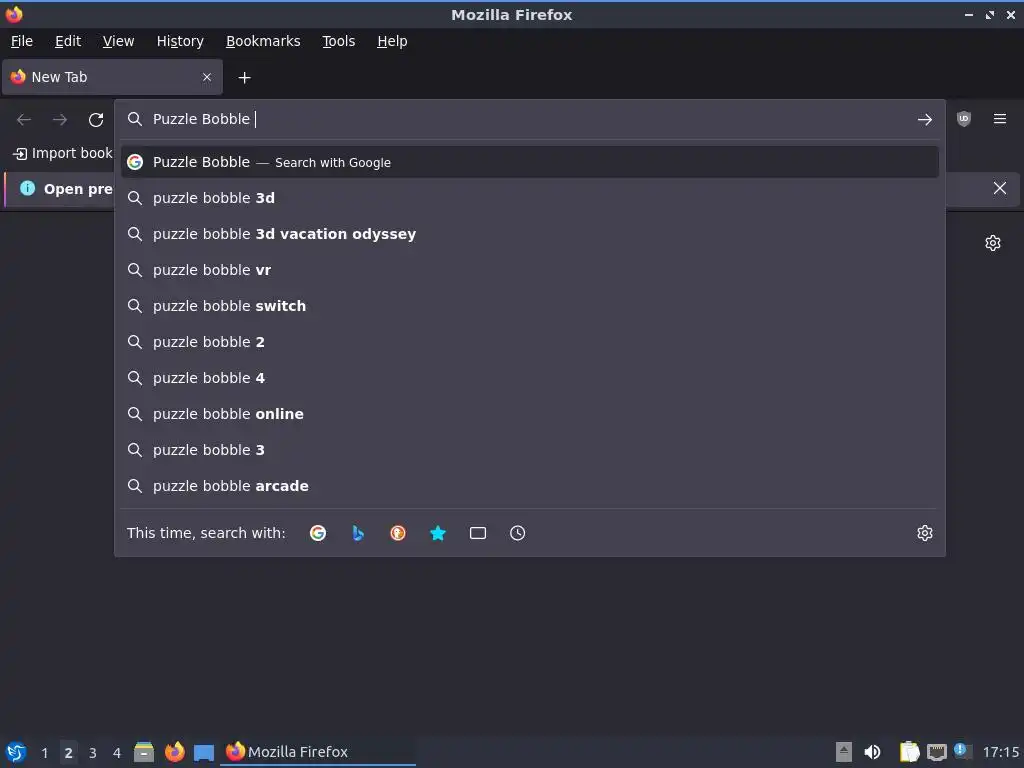Screen dimensions: 1024x768
Task: Open the system start menu icon
Action: [16, 752]
